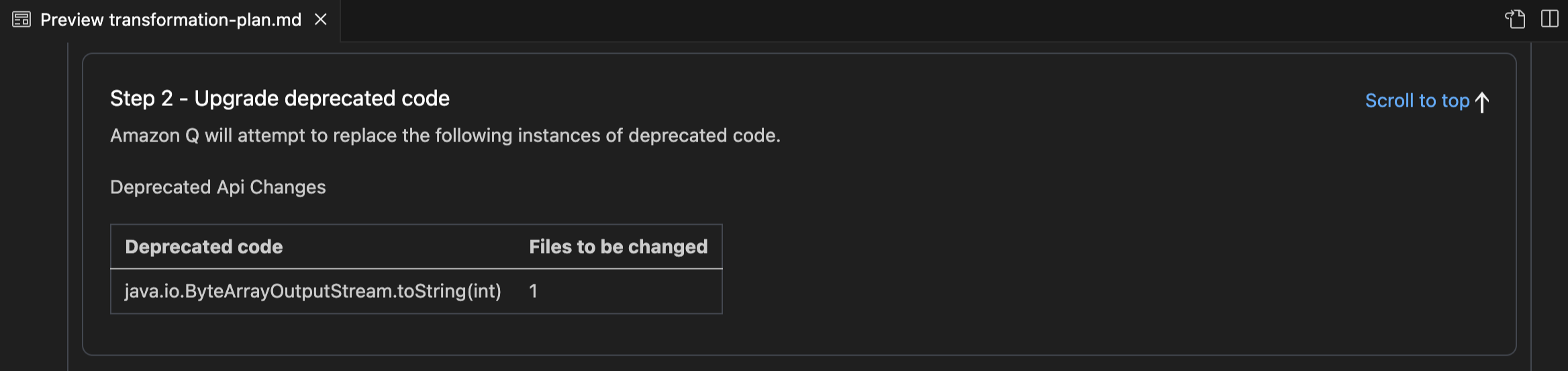The image size is (1568, 371).
Task: Click "Upgrade deprecated code" in the heading
Action: click(322, 99)
